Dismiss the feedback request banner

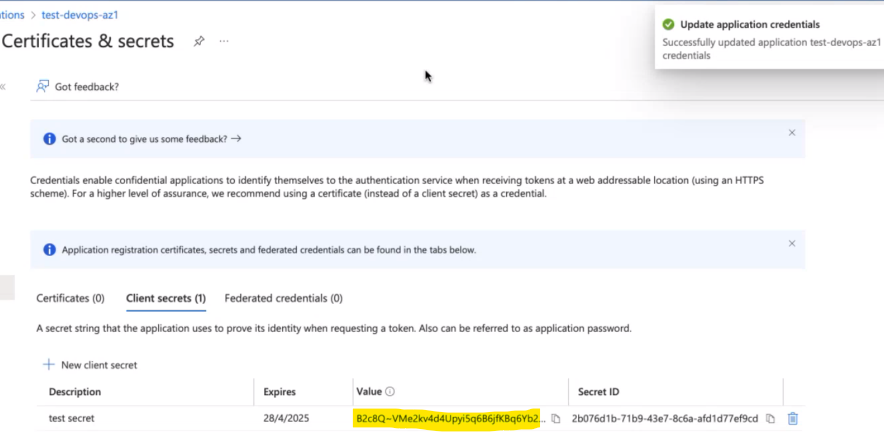point(792,132)
